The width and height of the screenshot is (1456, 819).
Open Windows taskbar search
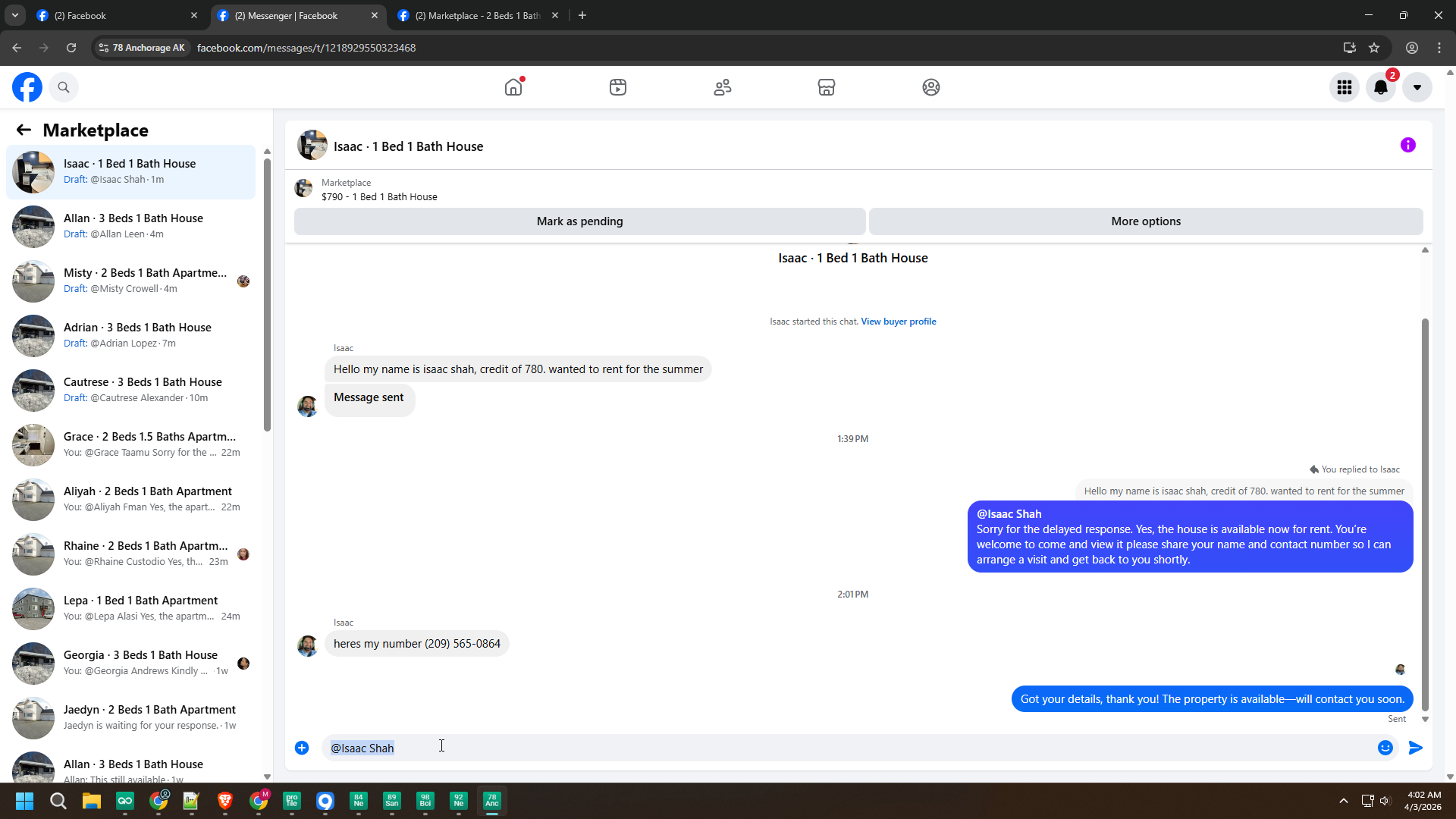(x=58, y=801)
